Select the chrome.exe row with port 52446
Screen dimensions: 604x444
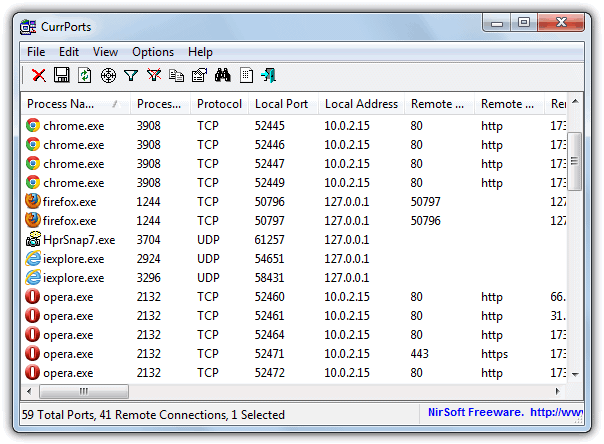coord(294,145)
